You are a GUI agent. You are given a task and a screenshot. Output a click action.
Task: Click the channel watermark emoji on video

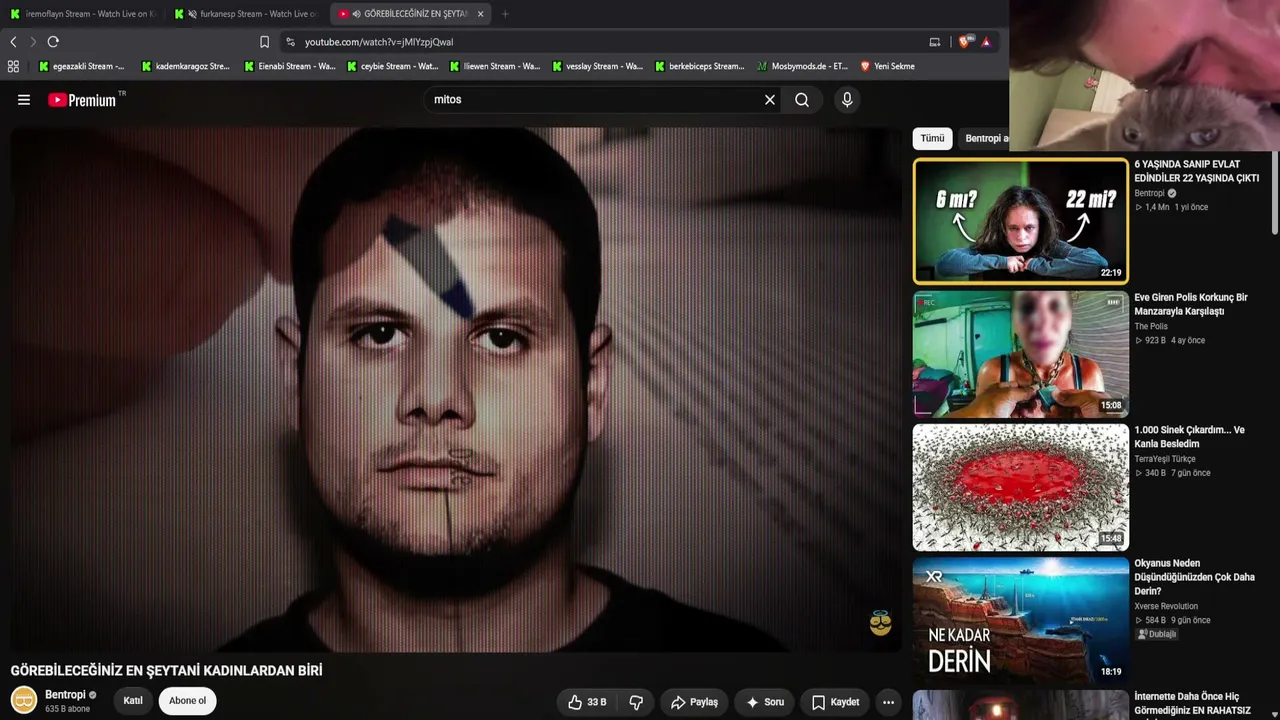880,623
